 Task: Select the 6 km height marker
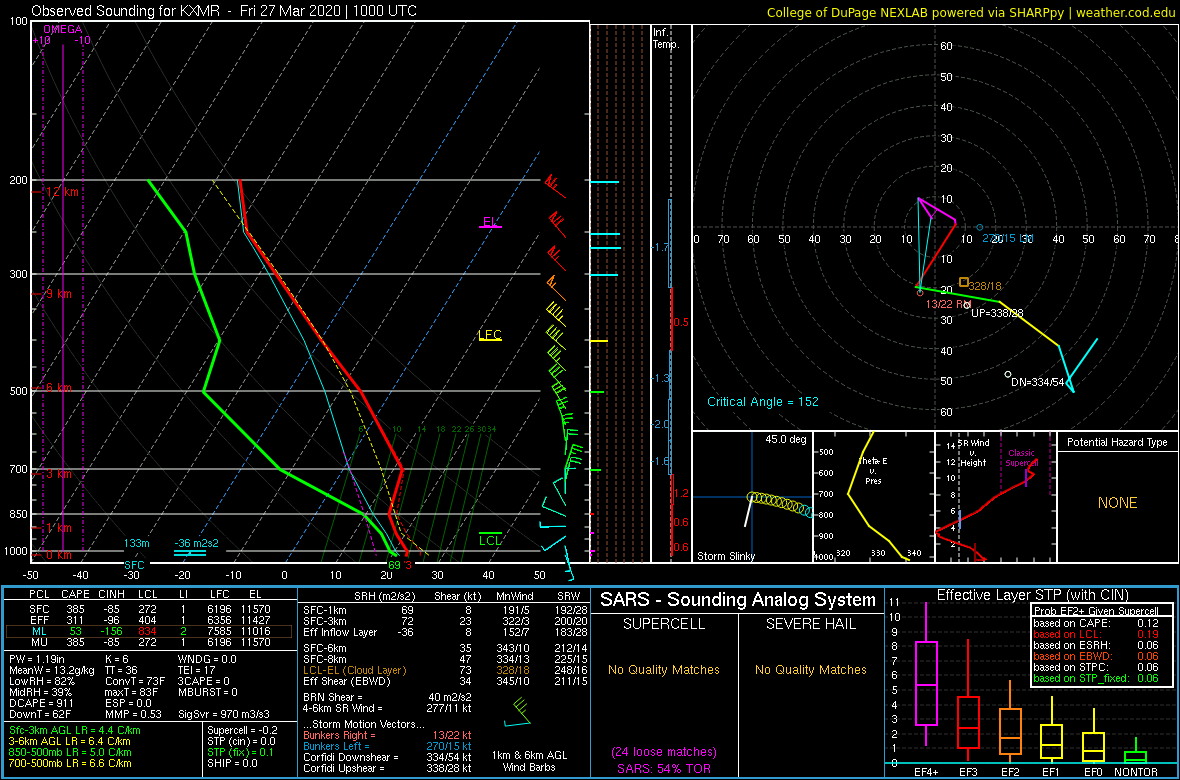(58, 388)
